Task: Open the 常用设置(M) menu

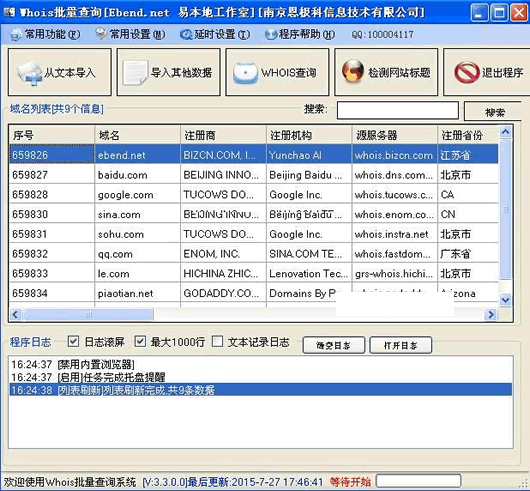Action: pos(130,34)
